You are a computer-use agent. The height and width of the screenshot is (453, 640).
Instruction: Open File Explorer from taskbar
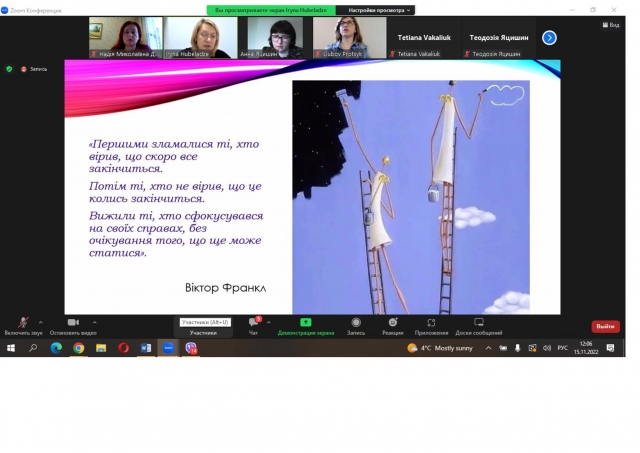coord(101,348)
